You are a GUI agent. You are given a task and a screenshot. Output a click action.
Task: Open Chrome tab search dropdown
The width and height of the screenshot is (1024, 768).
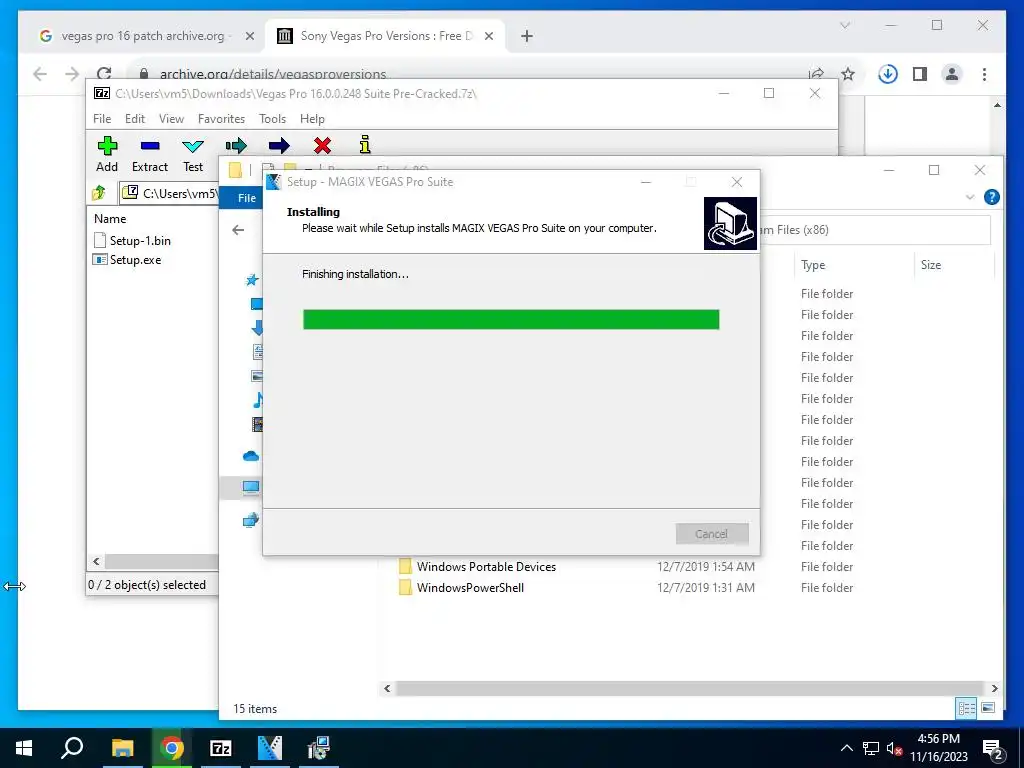[845, 25]
